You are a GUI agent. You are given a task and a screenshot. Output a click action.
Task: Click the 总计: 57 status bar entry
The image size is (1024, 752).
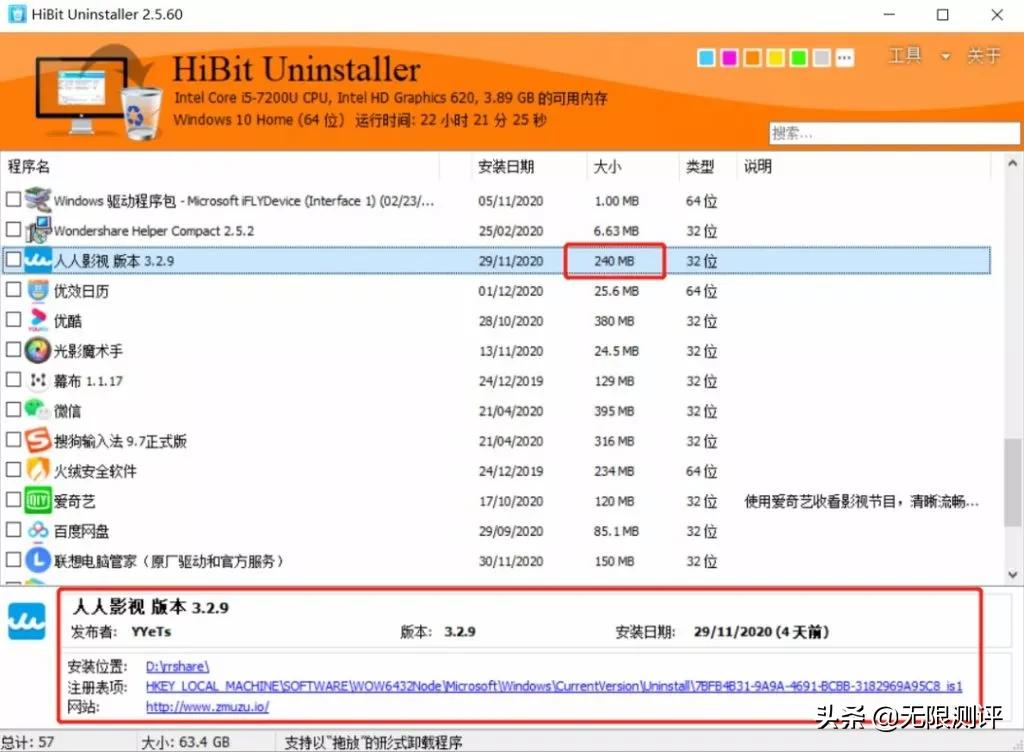27,742
